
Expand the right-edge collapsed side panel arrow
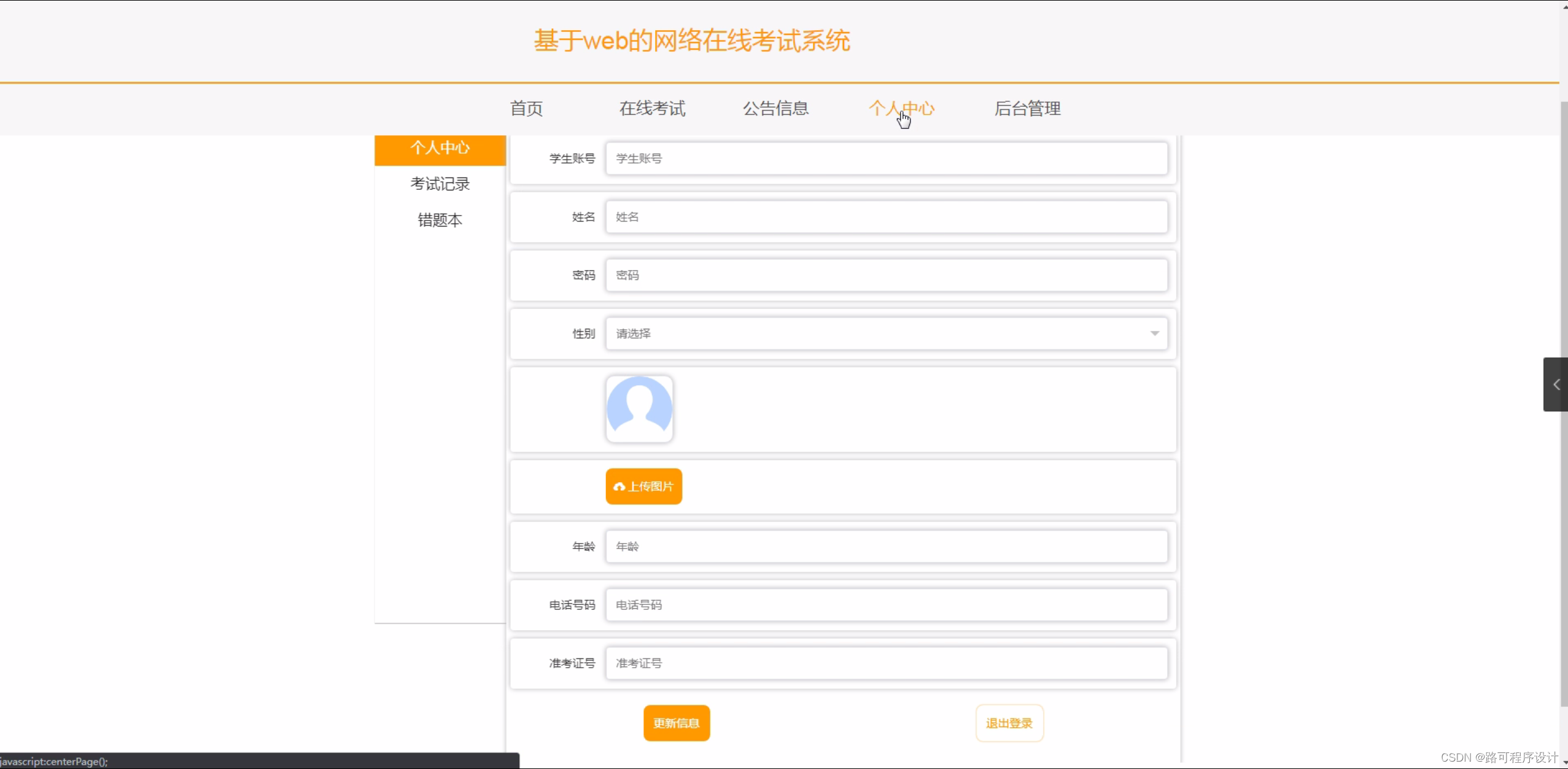pyautogui.click(x=1556, y=384)
